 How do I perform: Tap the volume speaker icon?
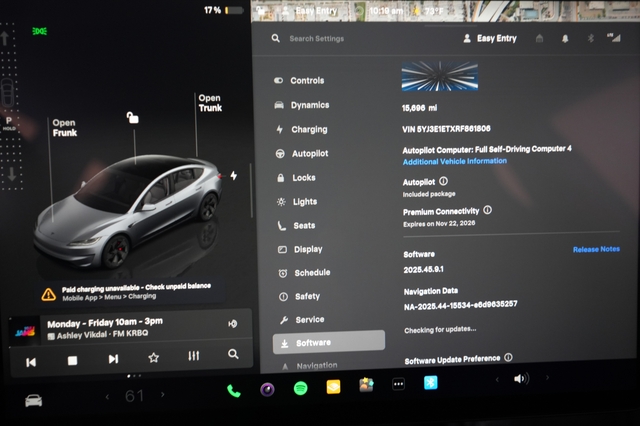[521, 379]
